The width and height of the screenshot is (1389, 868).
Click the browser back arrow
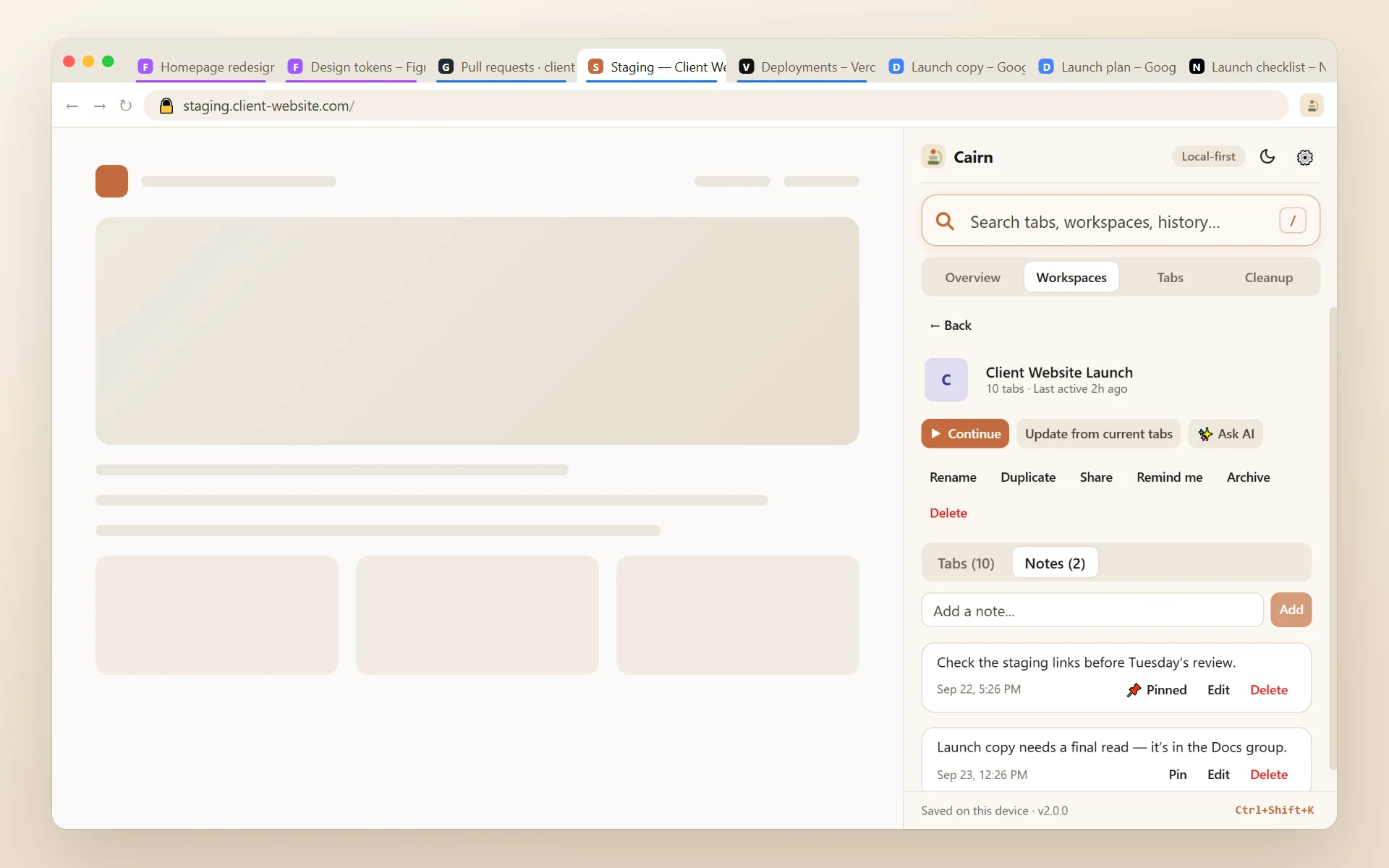tap(72, 106)
